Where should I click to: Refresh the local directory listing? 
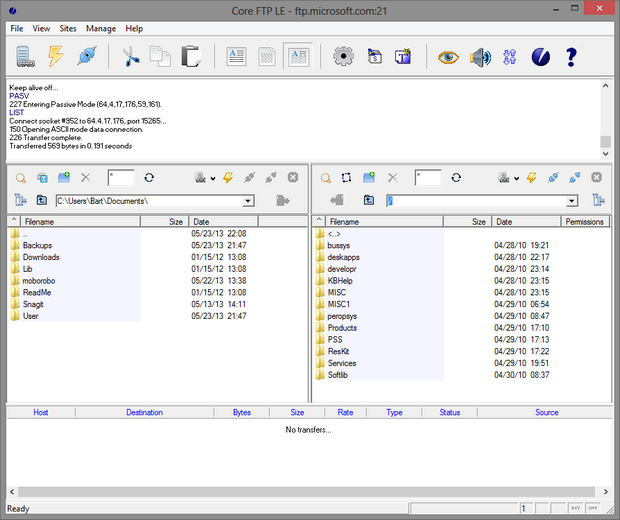pos(149,178)
